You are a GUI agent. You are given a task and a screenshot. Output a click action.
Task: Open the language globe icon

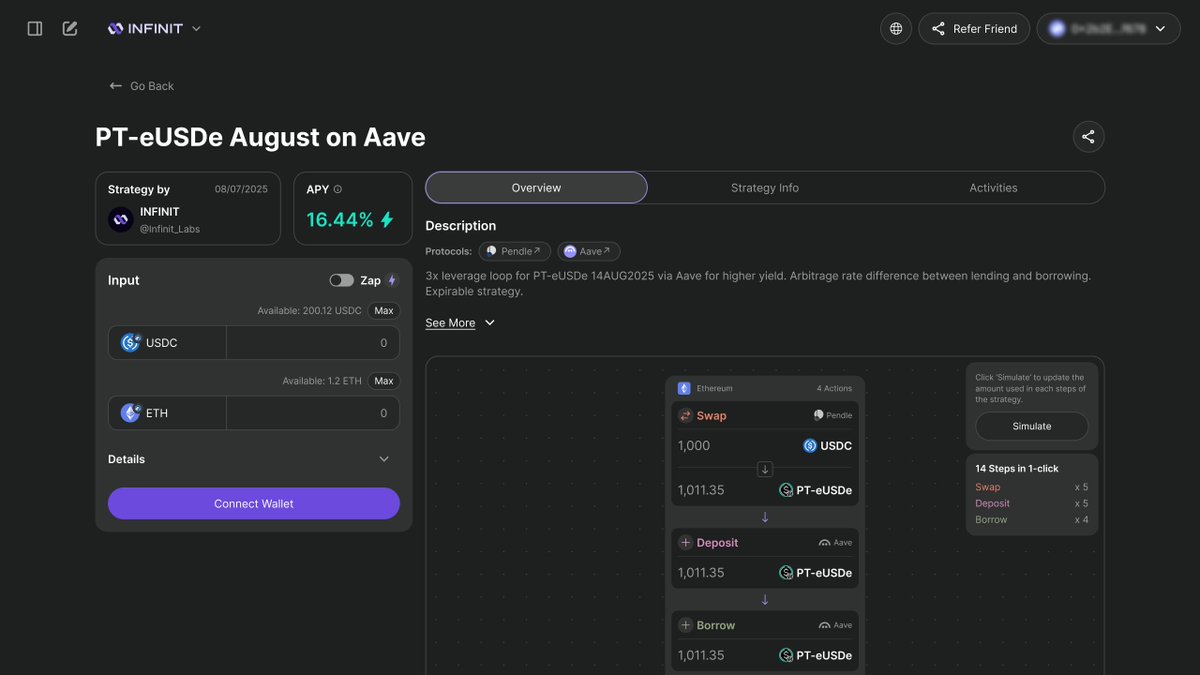click(x=896, y=29)
